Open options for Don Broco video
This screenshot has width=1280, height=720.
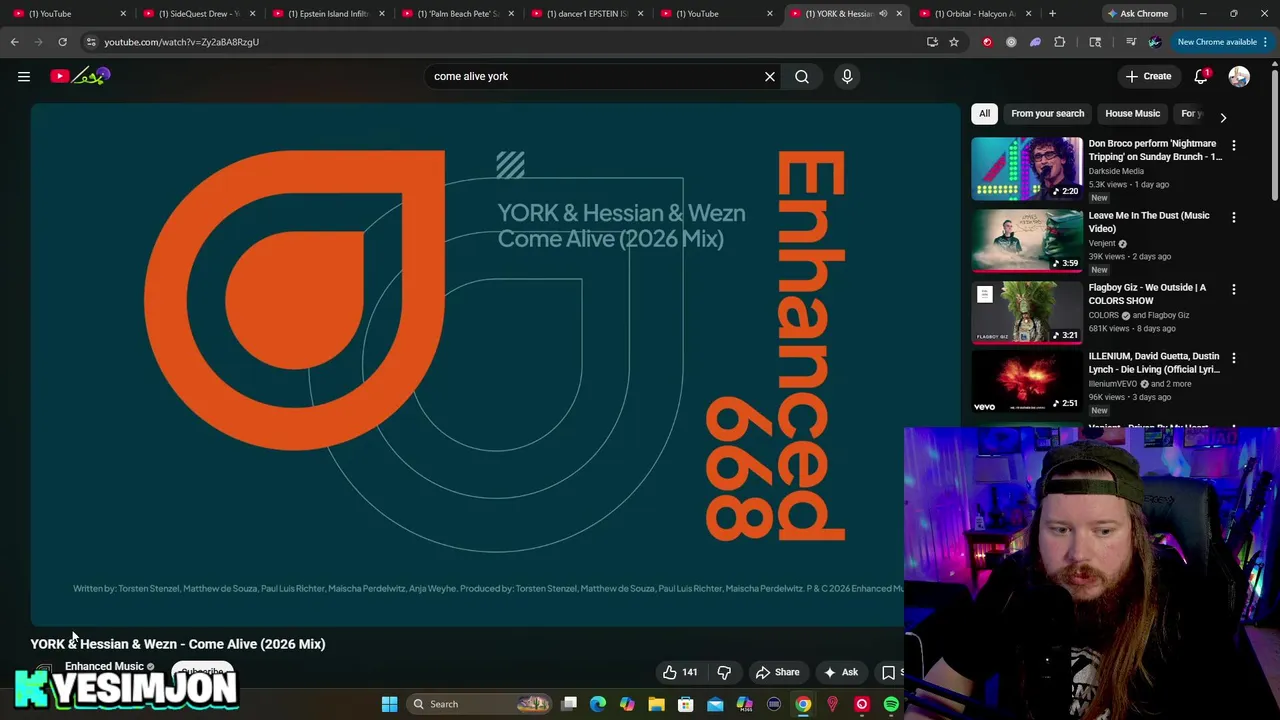[x=1233, y=145]
